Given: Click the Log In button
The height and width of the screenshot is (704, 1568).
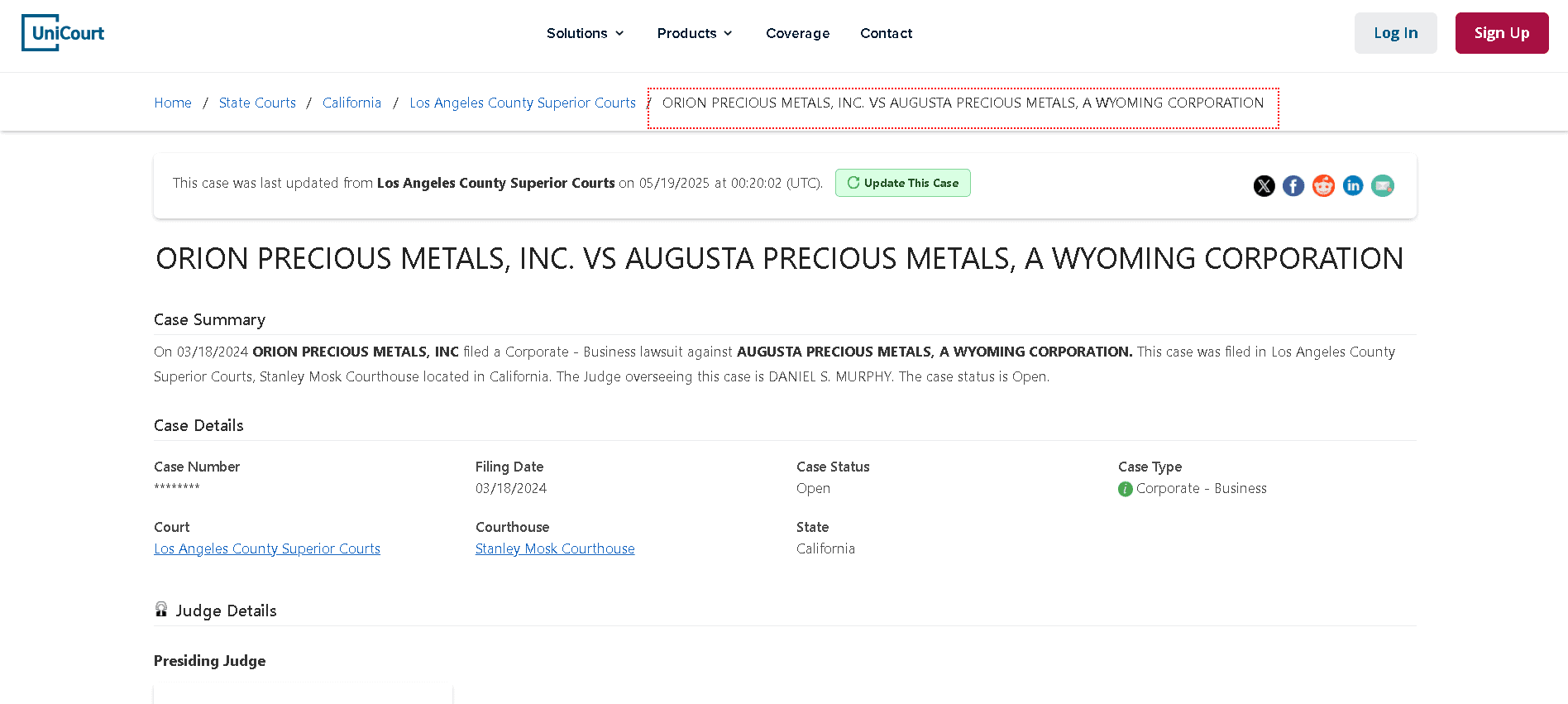Looking at the screenshot, I should point(1395,33).
